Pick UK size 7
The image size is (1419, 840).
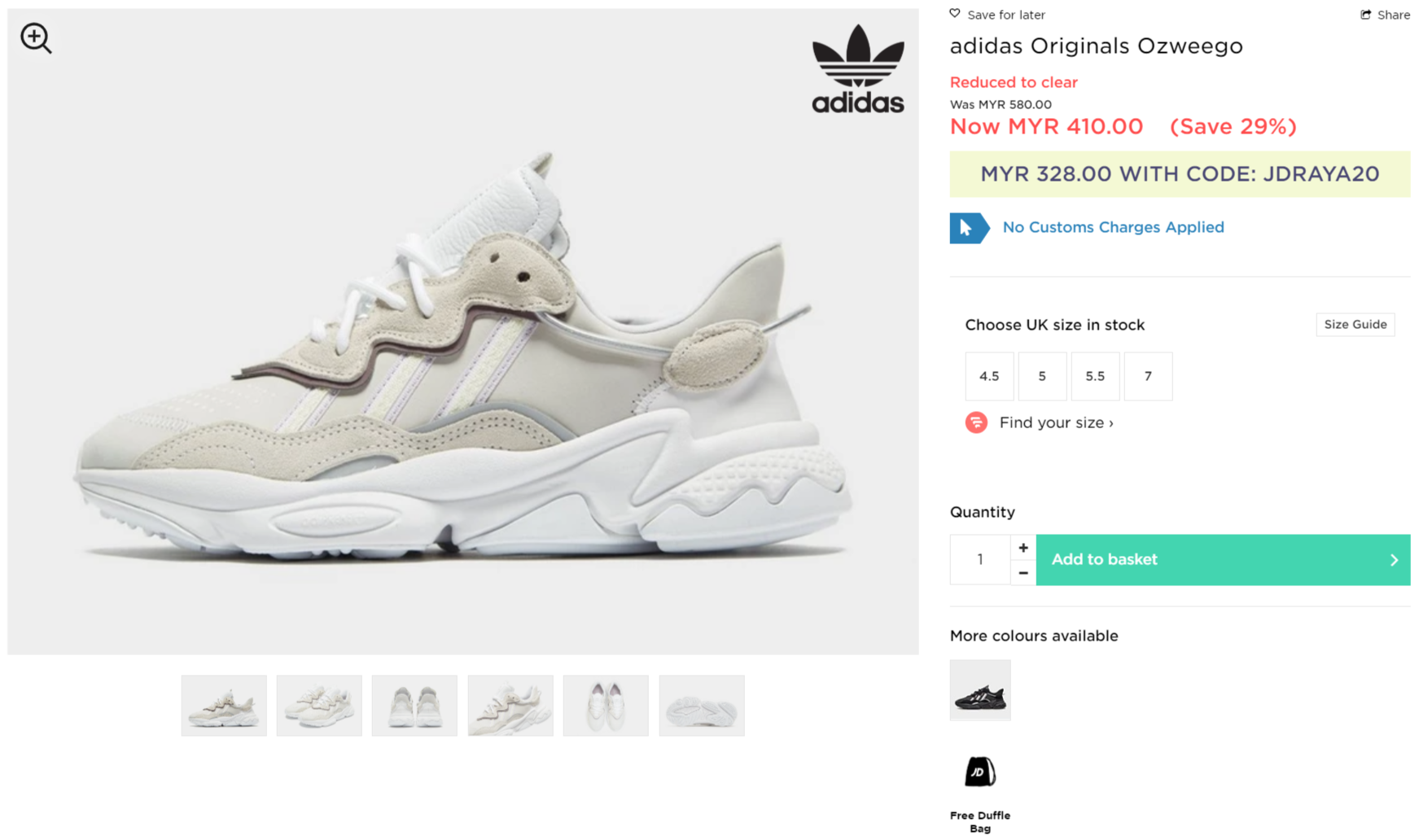(1148, 376)
